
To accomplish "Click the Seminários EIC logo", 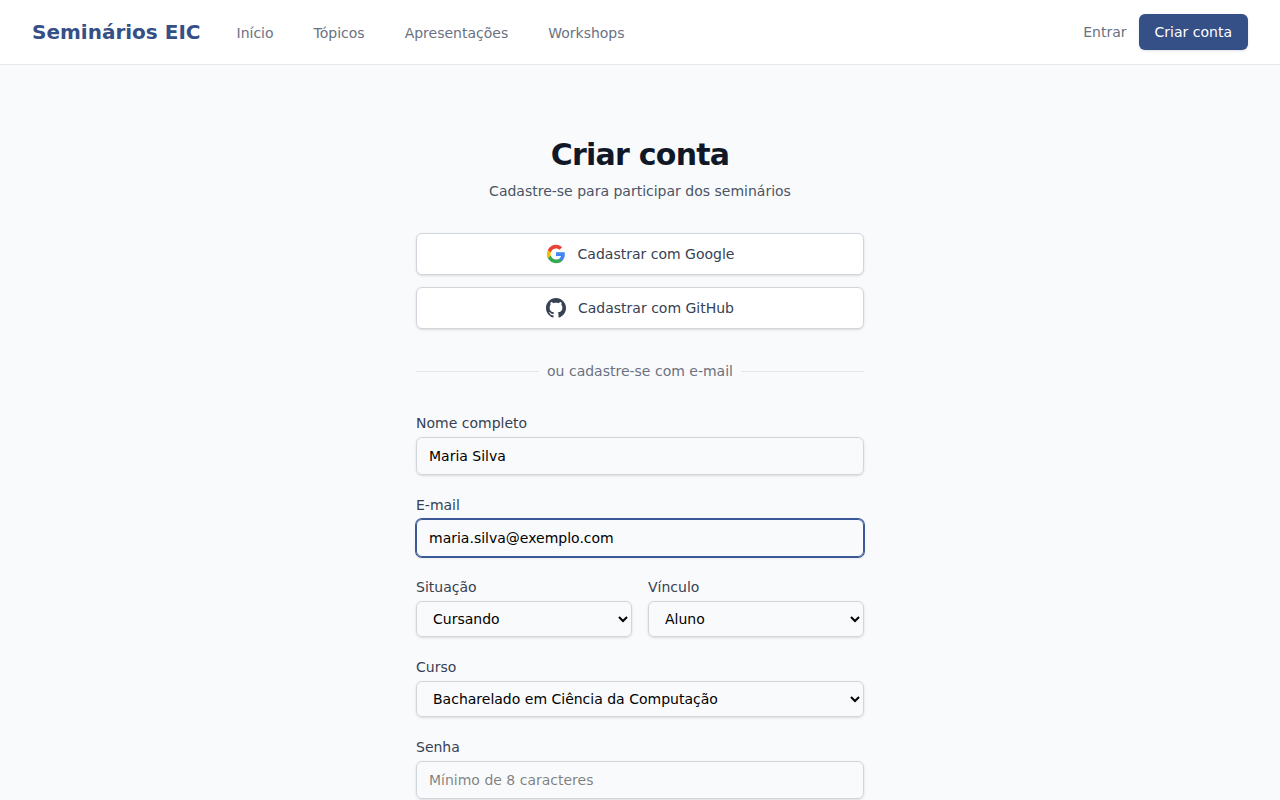I will coord(116,32).
